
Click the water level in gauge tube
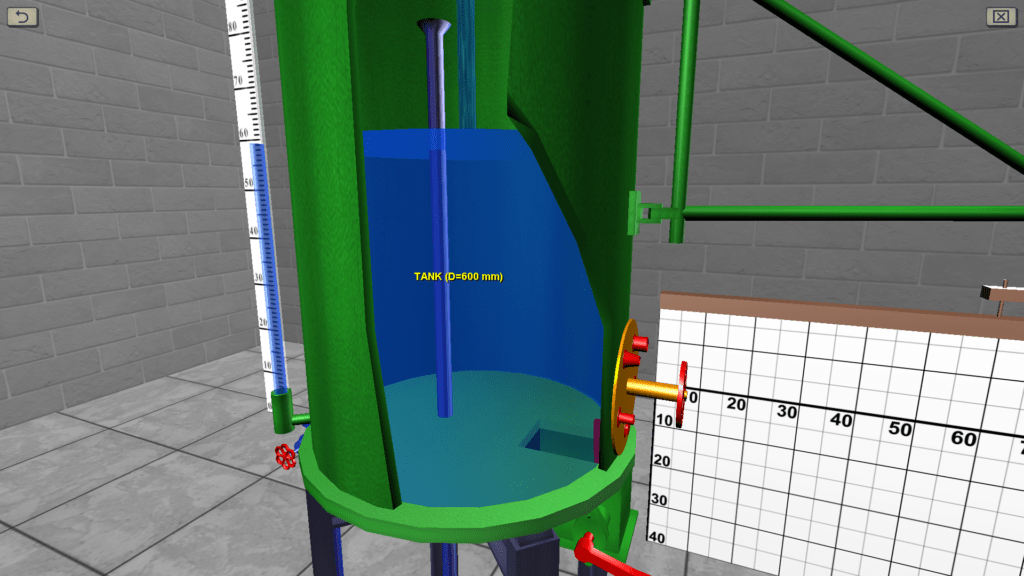[x=259, y=147]
